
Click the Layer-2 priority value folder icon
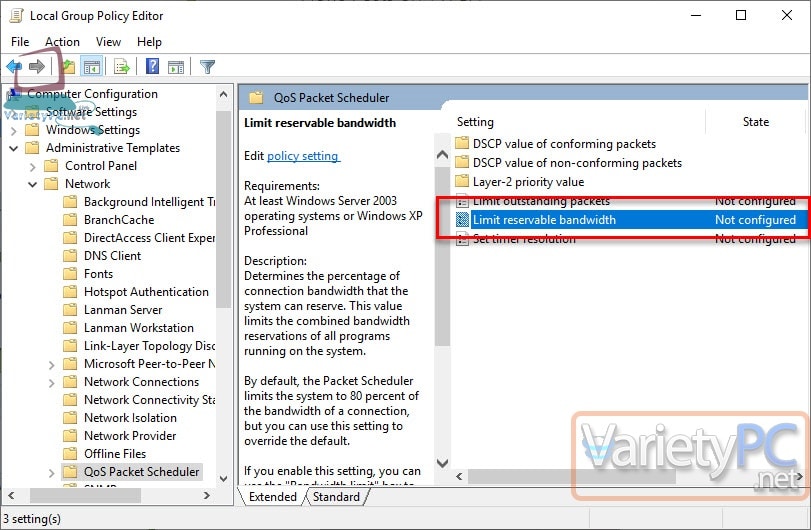pyautogui.click(x=462, y=181)
